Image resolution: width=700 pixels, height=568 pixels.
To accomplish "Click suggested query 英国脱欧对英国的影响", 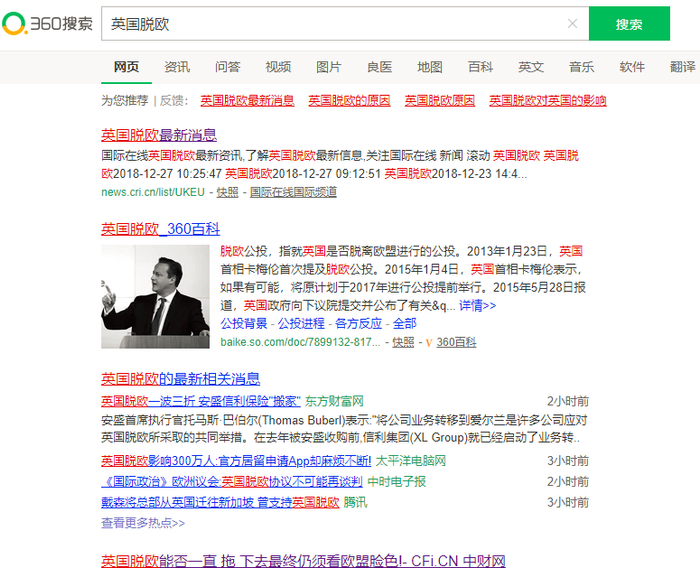I will click(548, 100).
